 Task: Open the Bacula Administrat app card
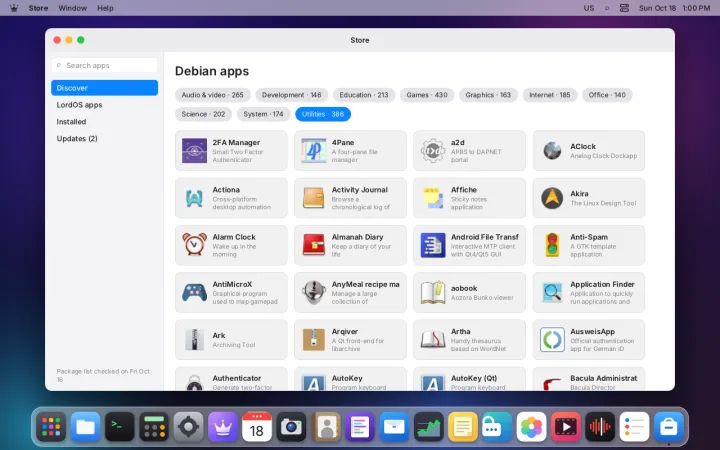click(x=589, y=379)
